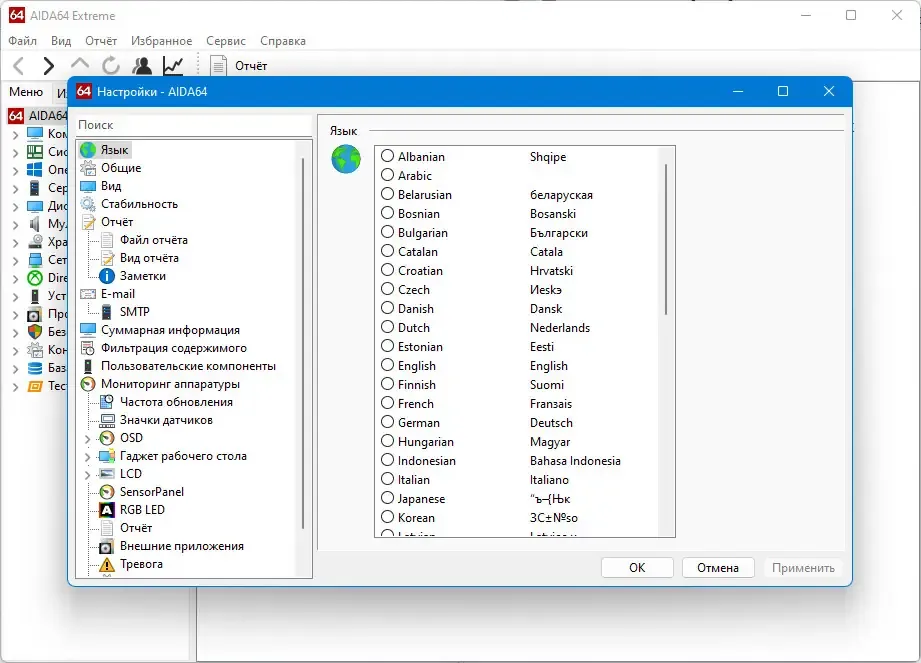Open the Вид menu in menu bar

click(x=60, y=41)
